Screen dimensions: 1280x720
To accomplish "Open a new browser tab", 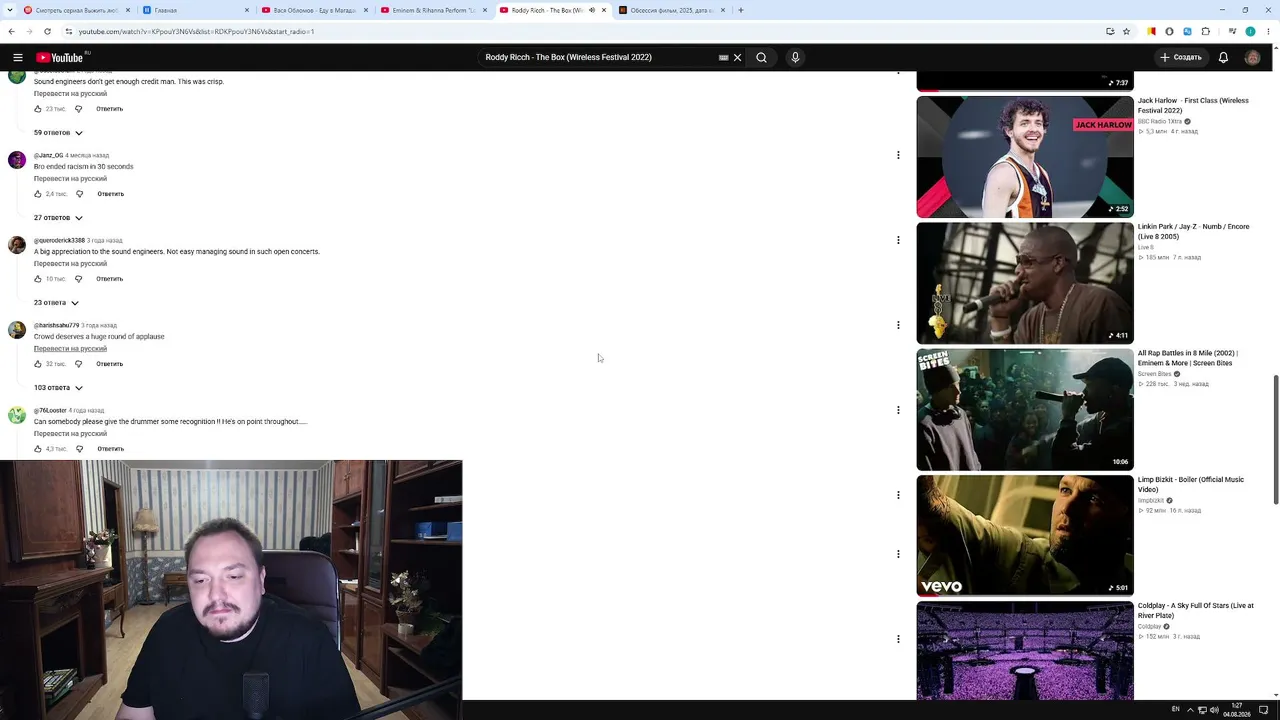I will click(740, 10).
